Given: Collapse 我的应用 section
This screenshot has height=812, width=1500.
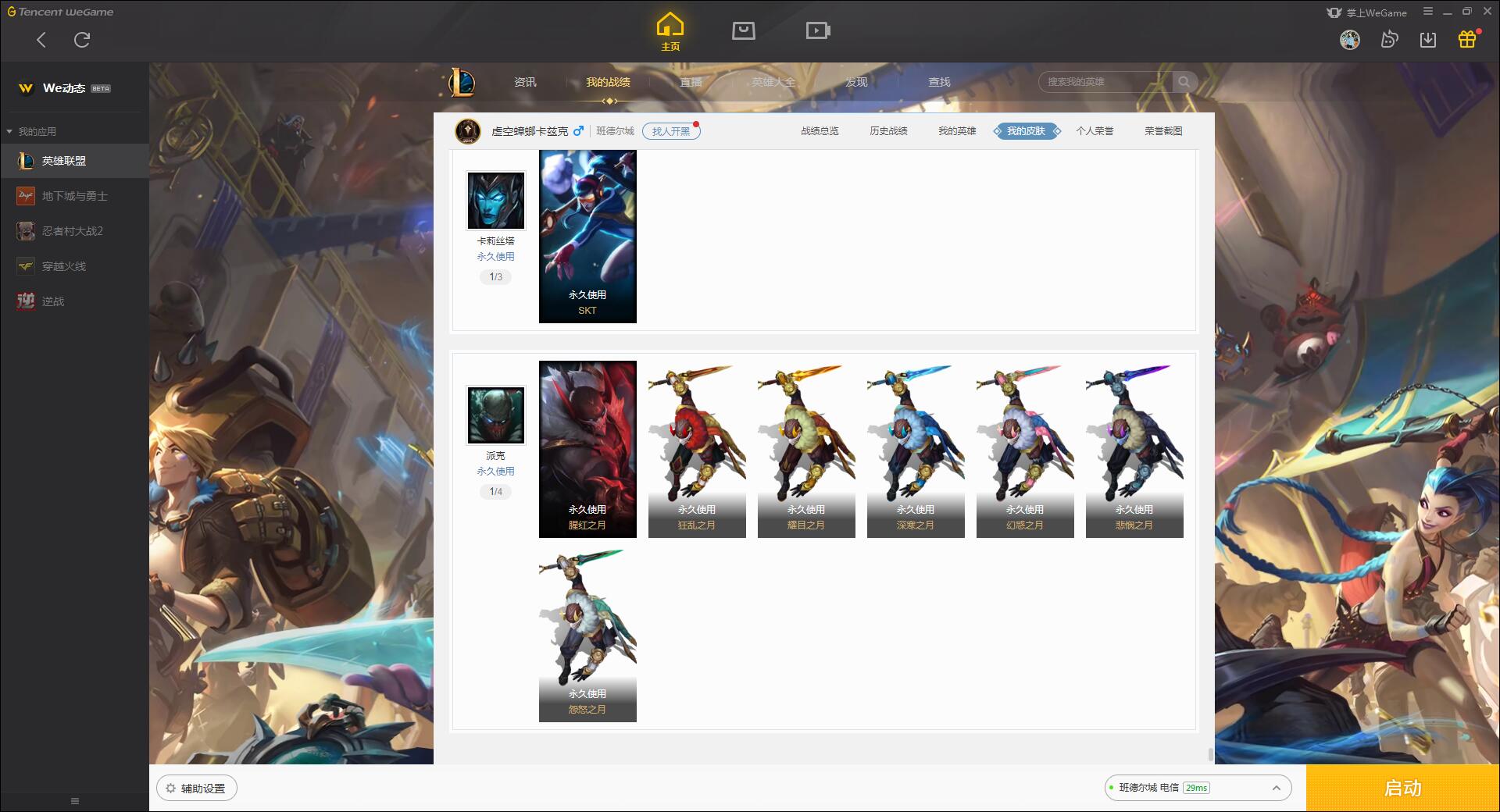Looking at the screenshot, I should [31, 131].
